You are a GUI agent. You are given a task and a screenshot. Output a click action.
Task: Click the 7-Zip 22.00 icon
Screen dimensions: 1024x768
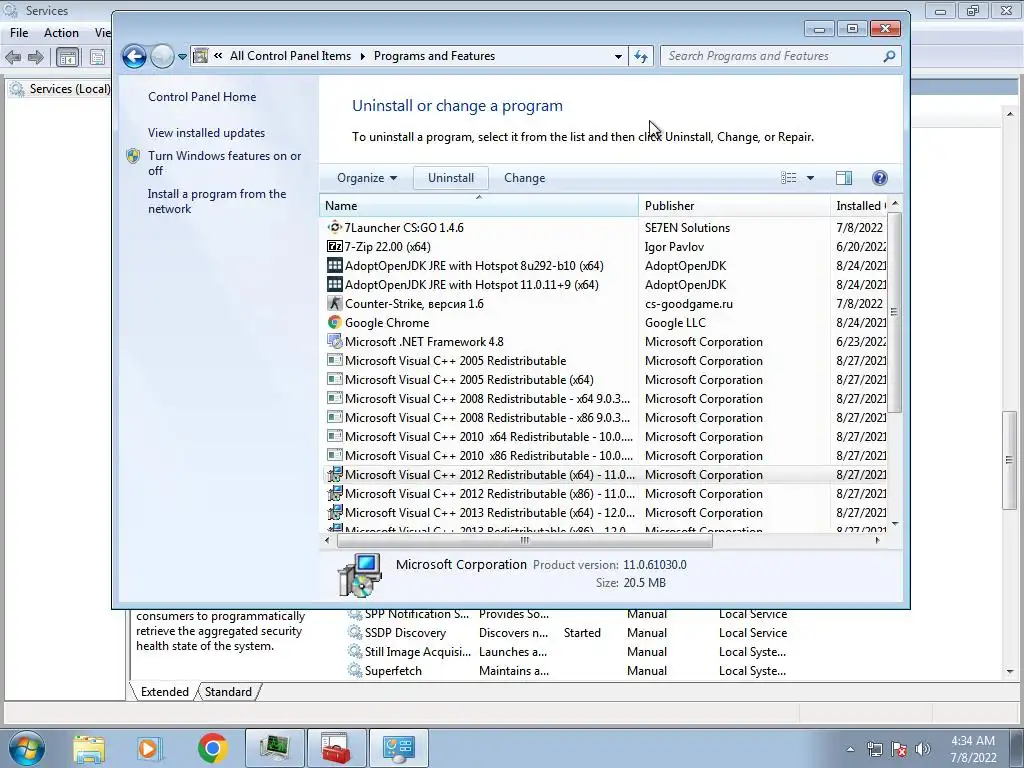click(334, 246)
